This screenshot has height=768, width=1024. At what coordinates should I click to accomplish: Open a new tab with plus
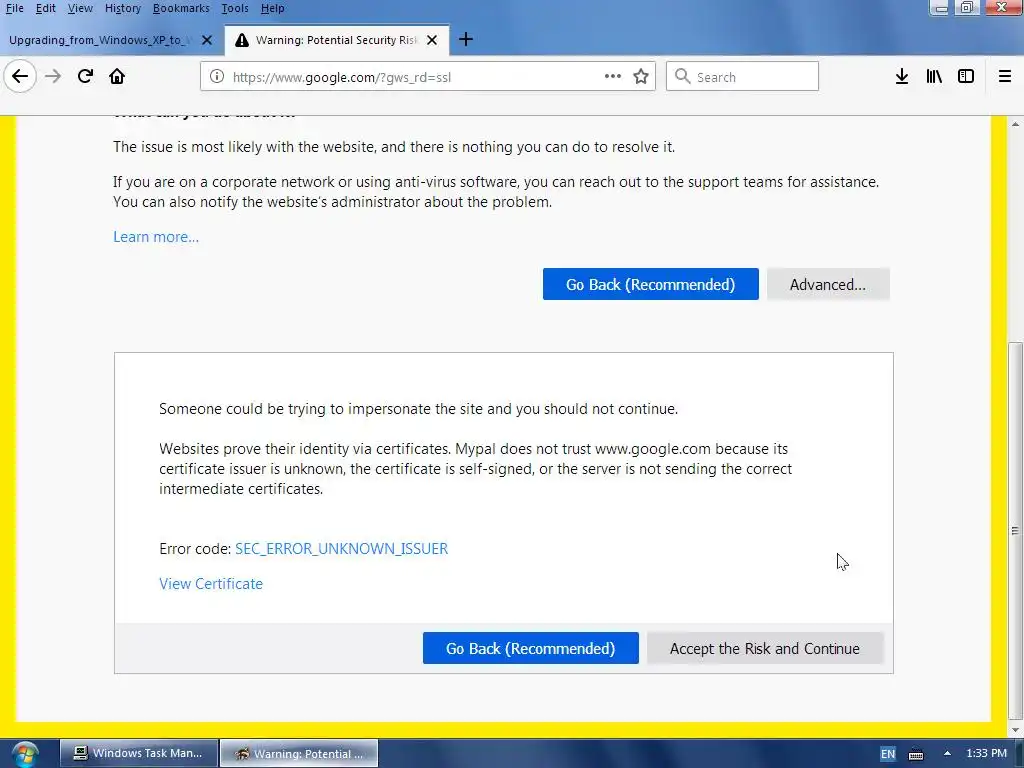(466, 40)
